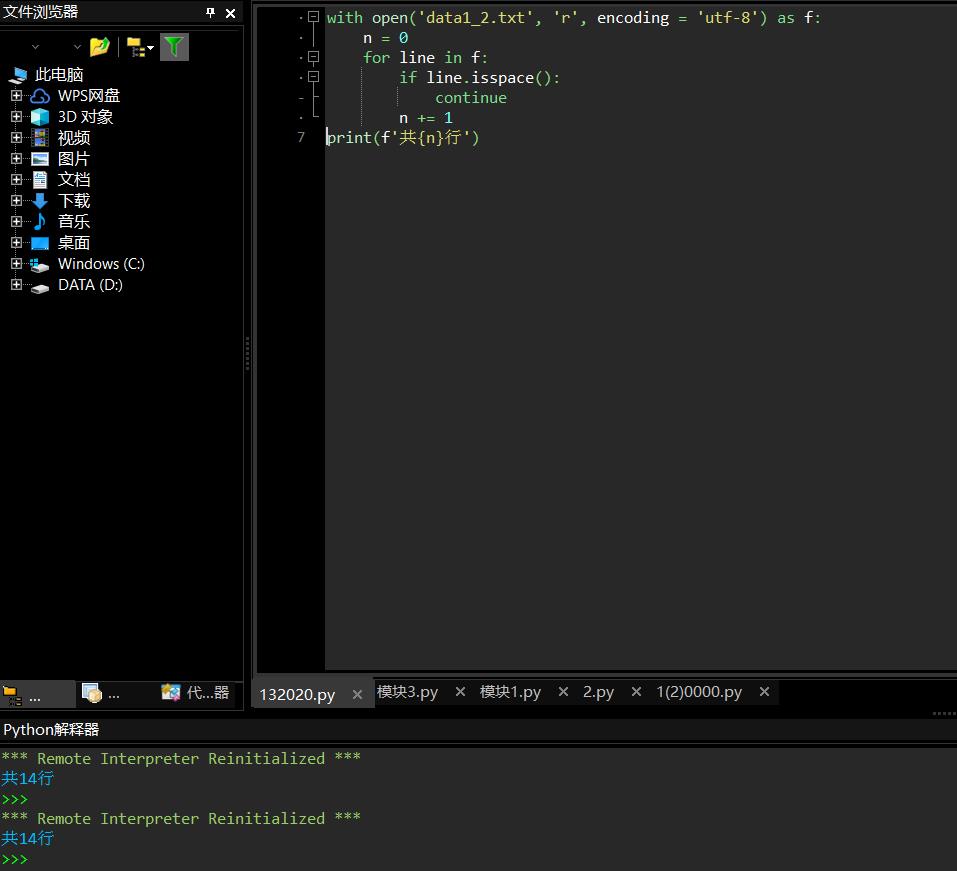Screen dimensions: 957x871
Task: Click the 此电脑 computer icon
Action: (18, 75)
